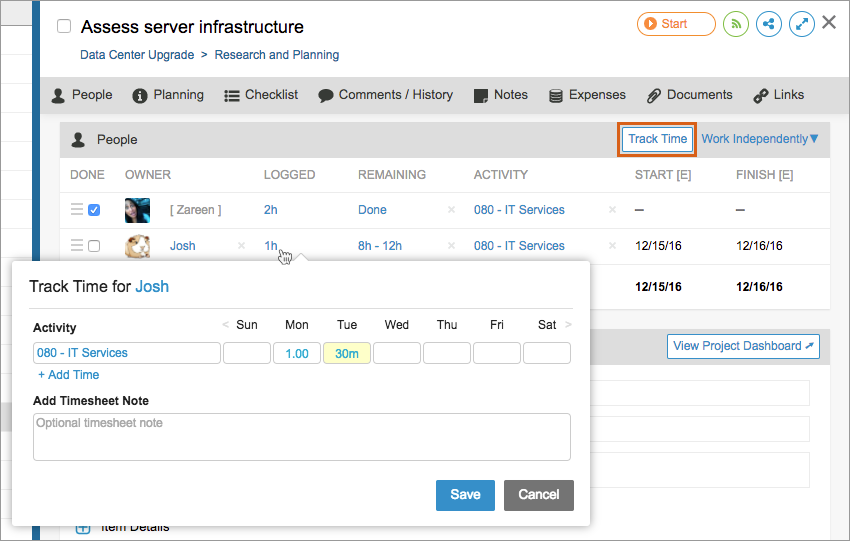Click the RSS follow icon
The image size is (850, 541).
coord(736,25)
